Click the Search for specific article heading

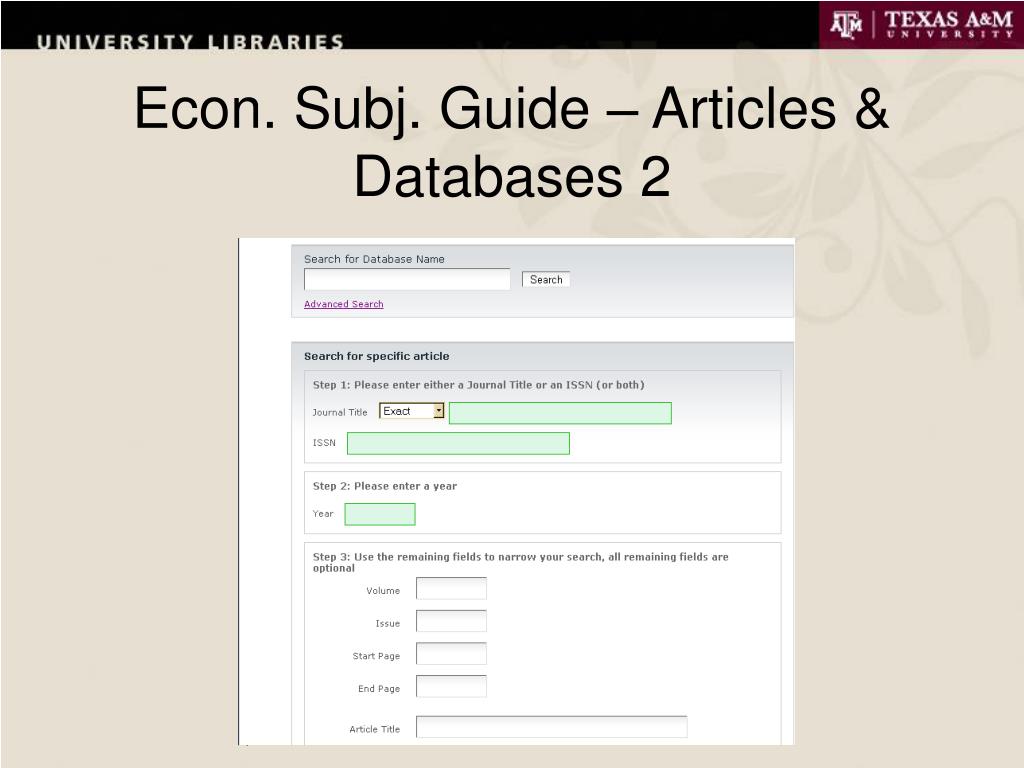click(376, 356)
